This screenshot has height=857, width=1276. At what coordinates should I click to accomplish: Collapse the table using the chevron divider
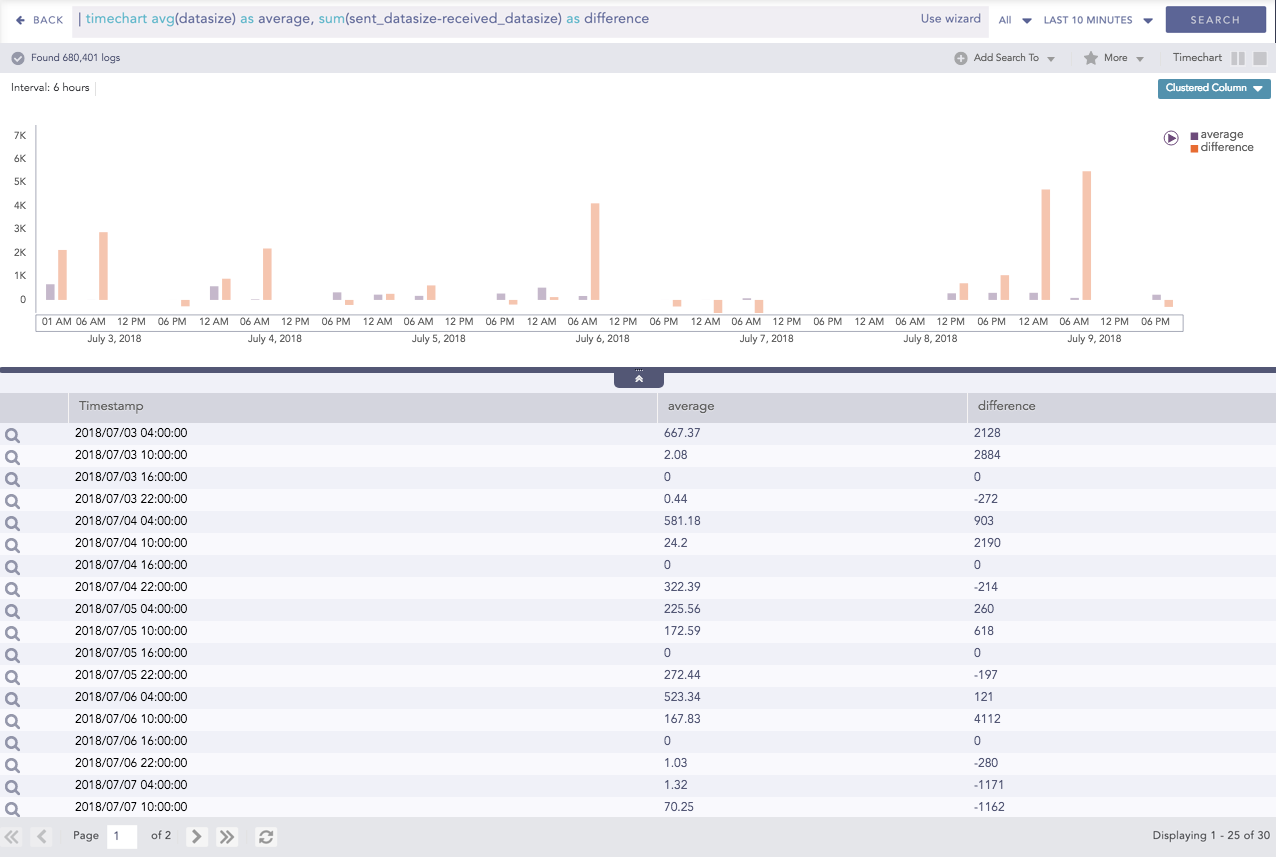point(638,377)
